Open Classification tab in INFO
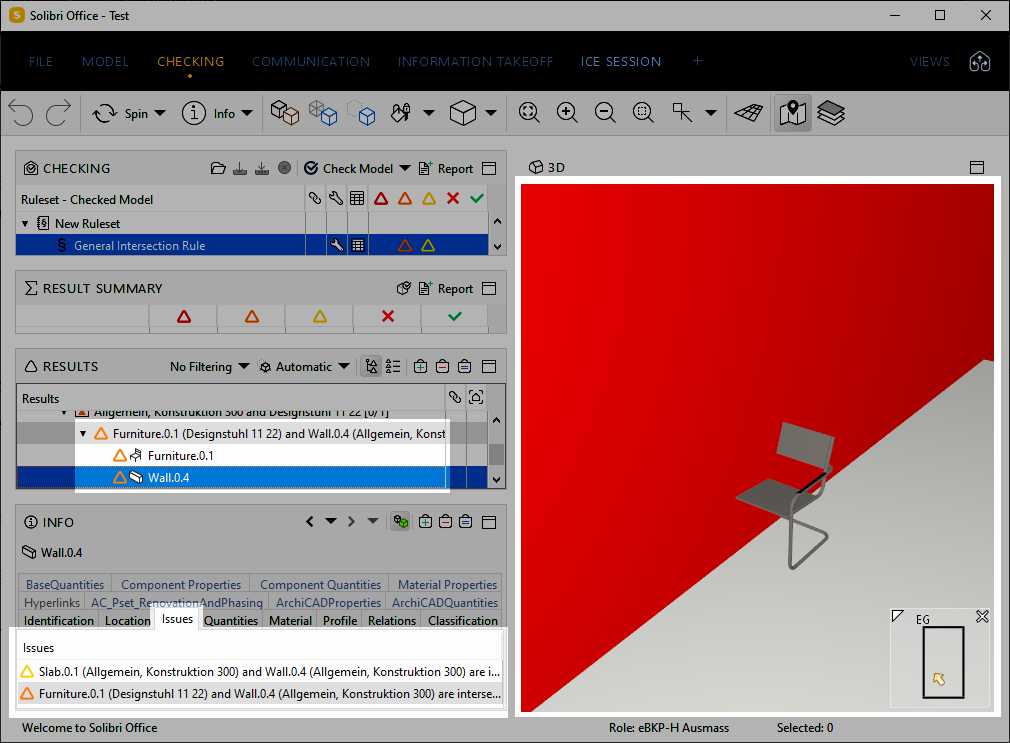The image size is (1010, 743). click(x=462, y=621)
